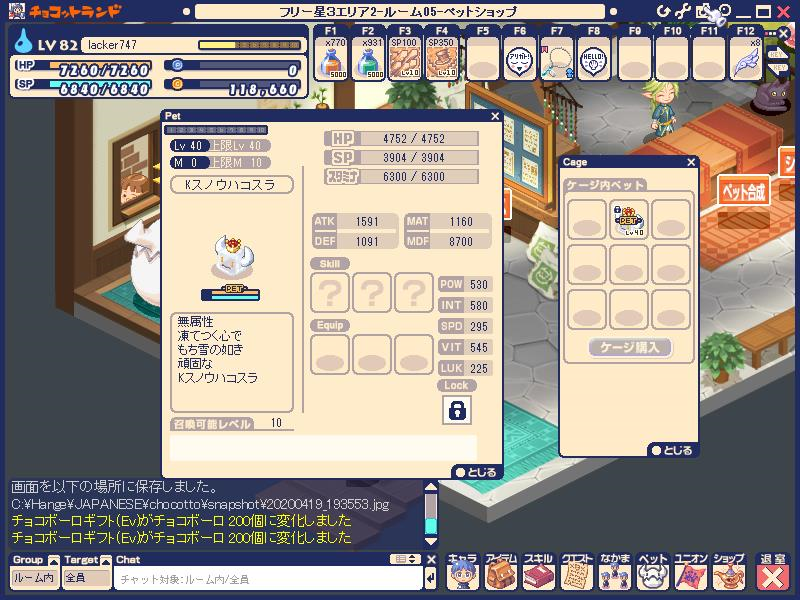Click the ケージ購入 cage purchase button

coord(630,348)
